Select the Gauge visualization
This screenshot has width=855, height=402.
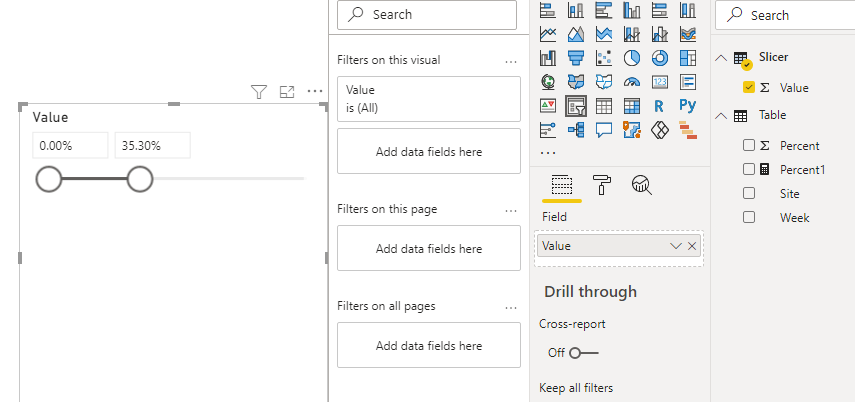point(632,81)
